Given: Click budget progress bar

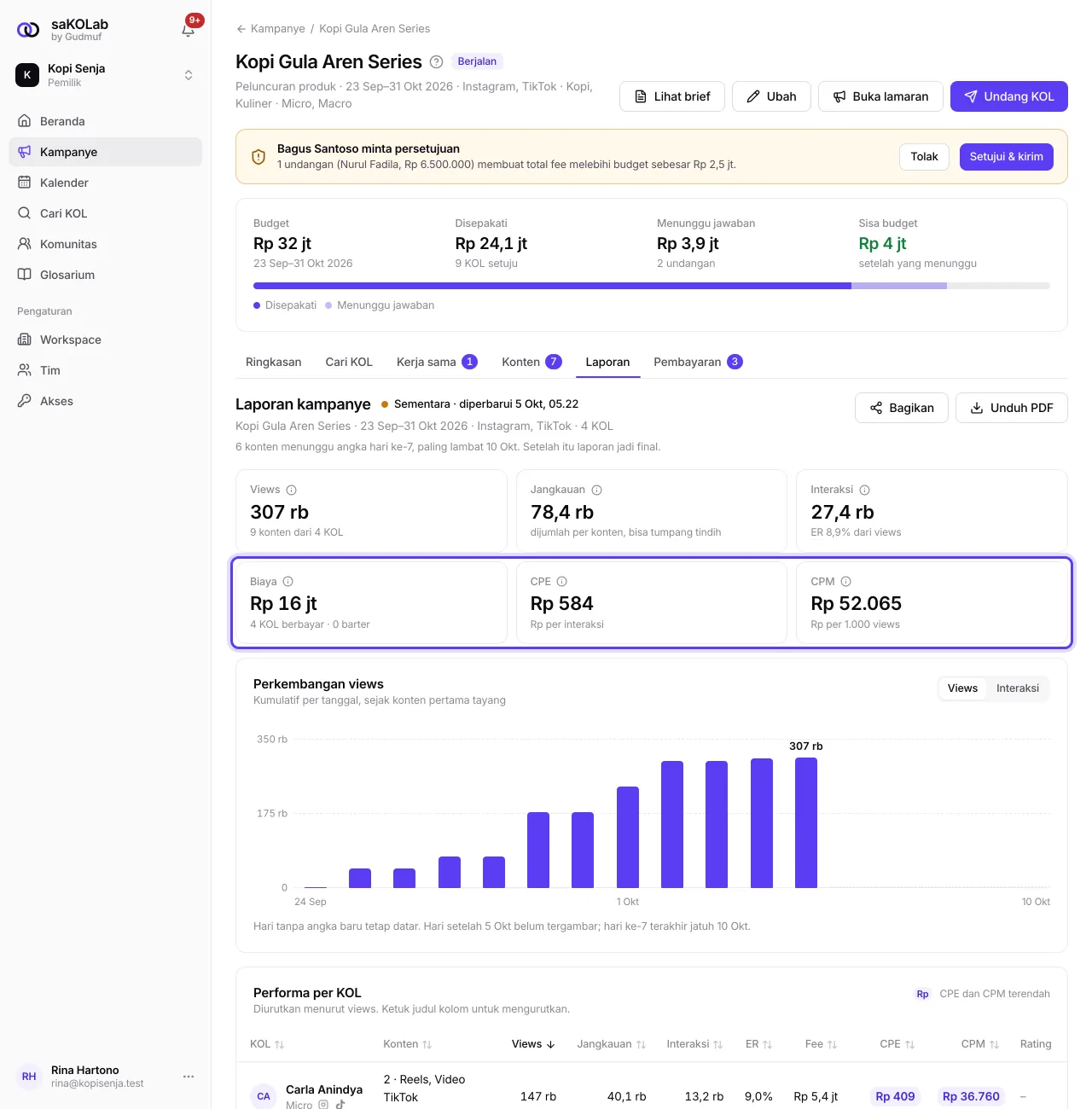Looking at the screenshot, I should click(652, 286).
